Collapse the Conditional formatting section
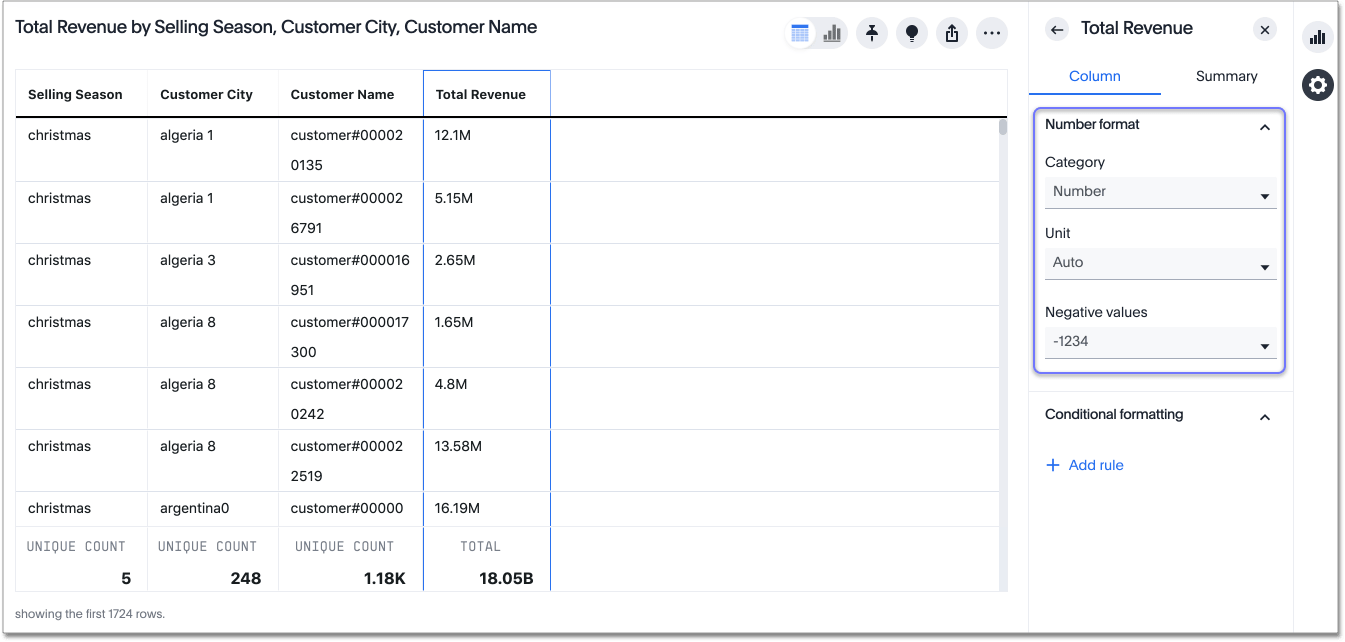Image resolution: width=1345 pixels, height=642 pixels. pos(1265,417)
